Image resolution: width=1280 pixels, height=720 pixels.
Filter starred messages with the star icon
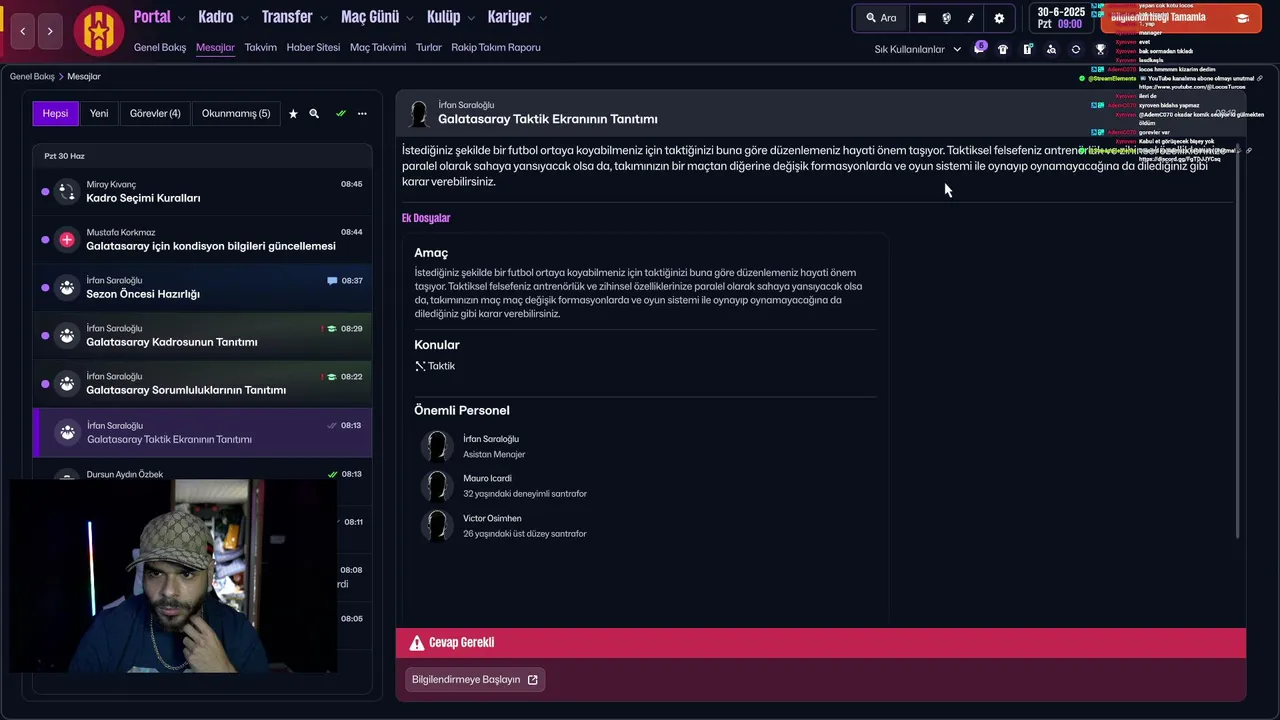293,114
